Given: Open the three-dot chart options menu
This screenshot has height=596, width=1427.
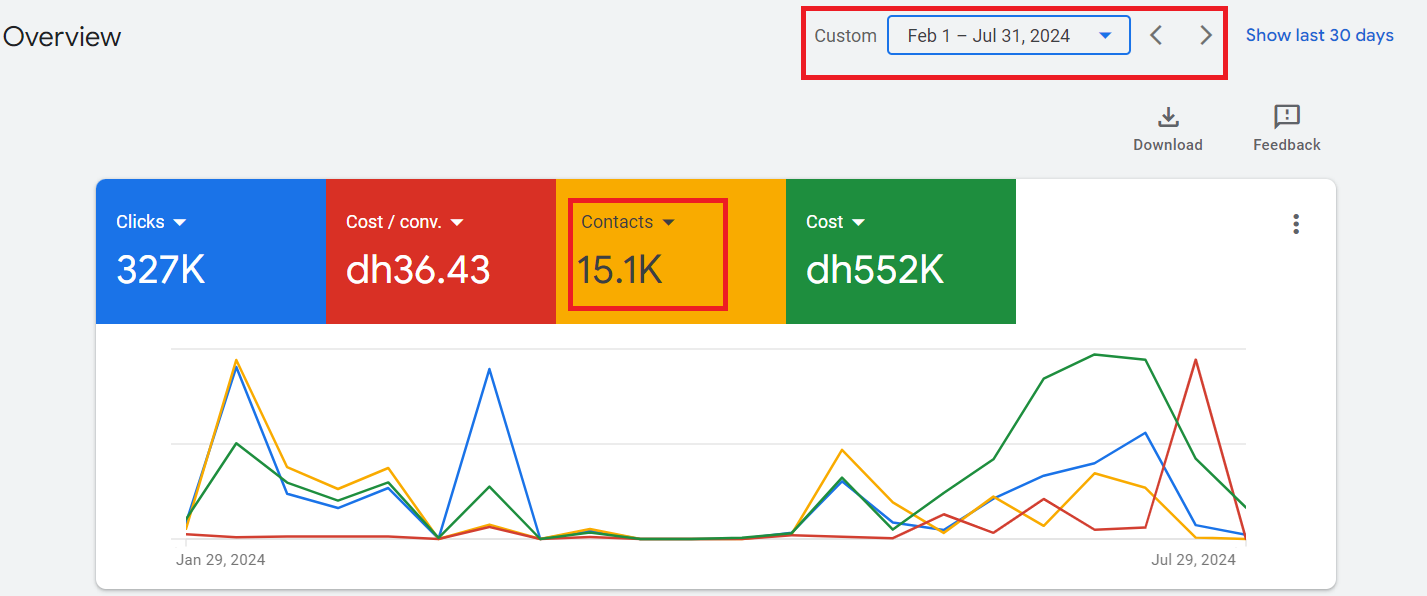Looking at the screenshot, I should tap(1296, 224).
